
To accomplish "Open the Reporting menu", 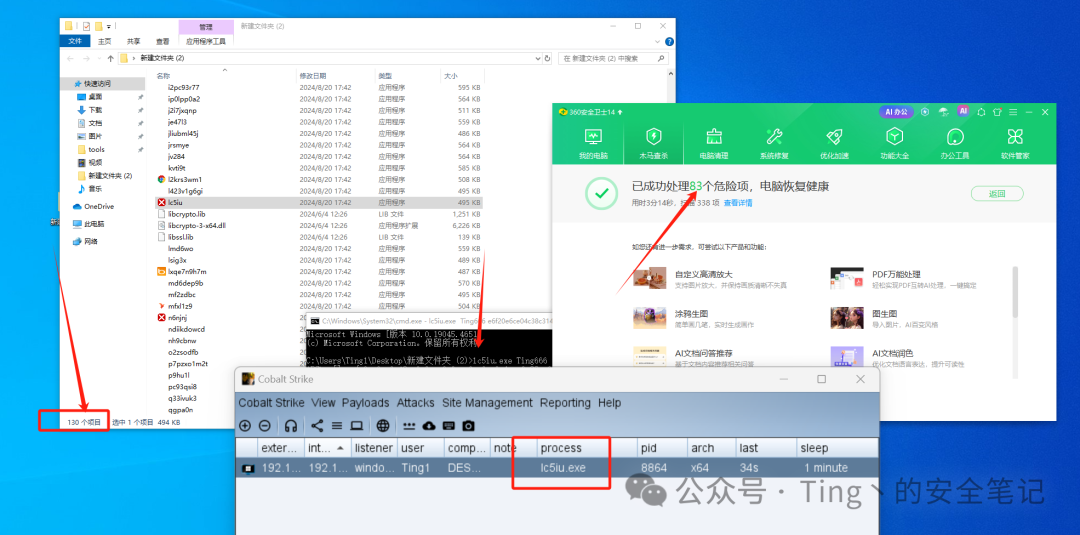I will pos(565,403).
